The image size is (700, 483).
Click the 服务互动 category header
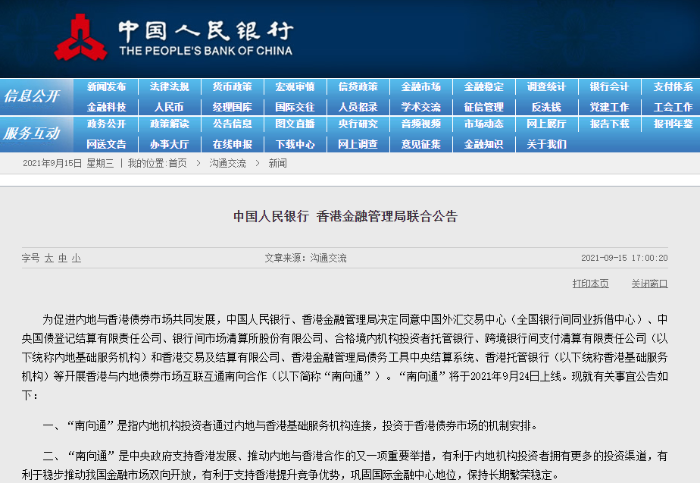(32, 133)
